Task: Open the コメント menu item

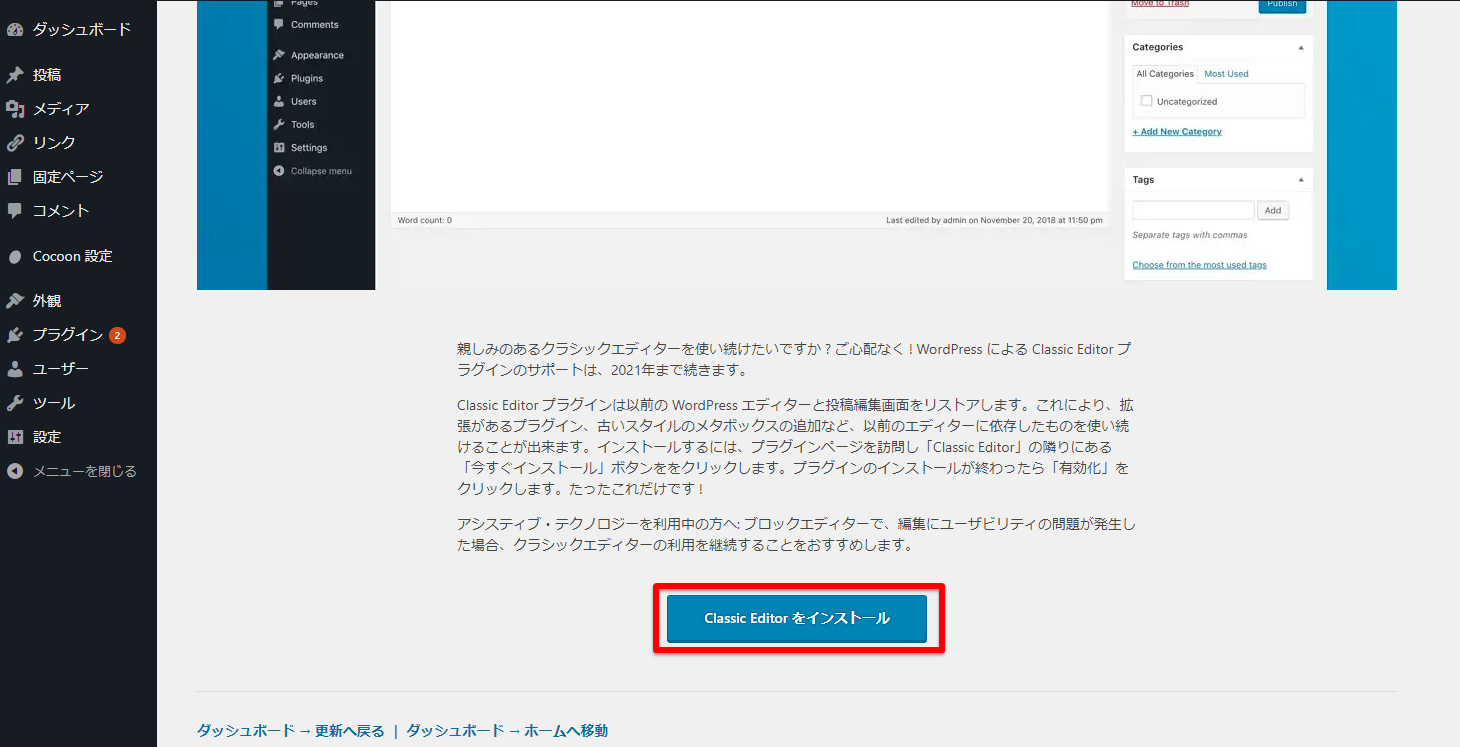Action: pos(61,211)
